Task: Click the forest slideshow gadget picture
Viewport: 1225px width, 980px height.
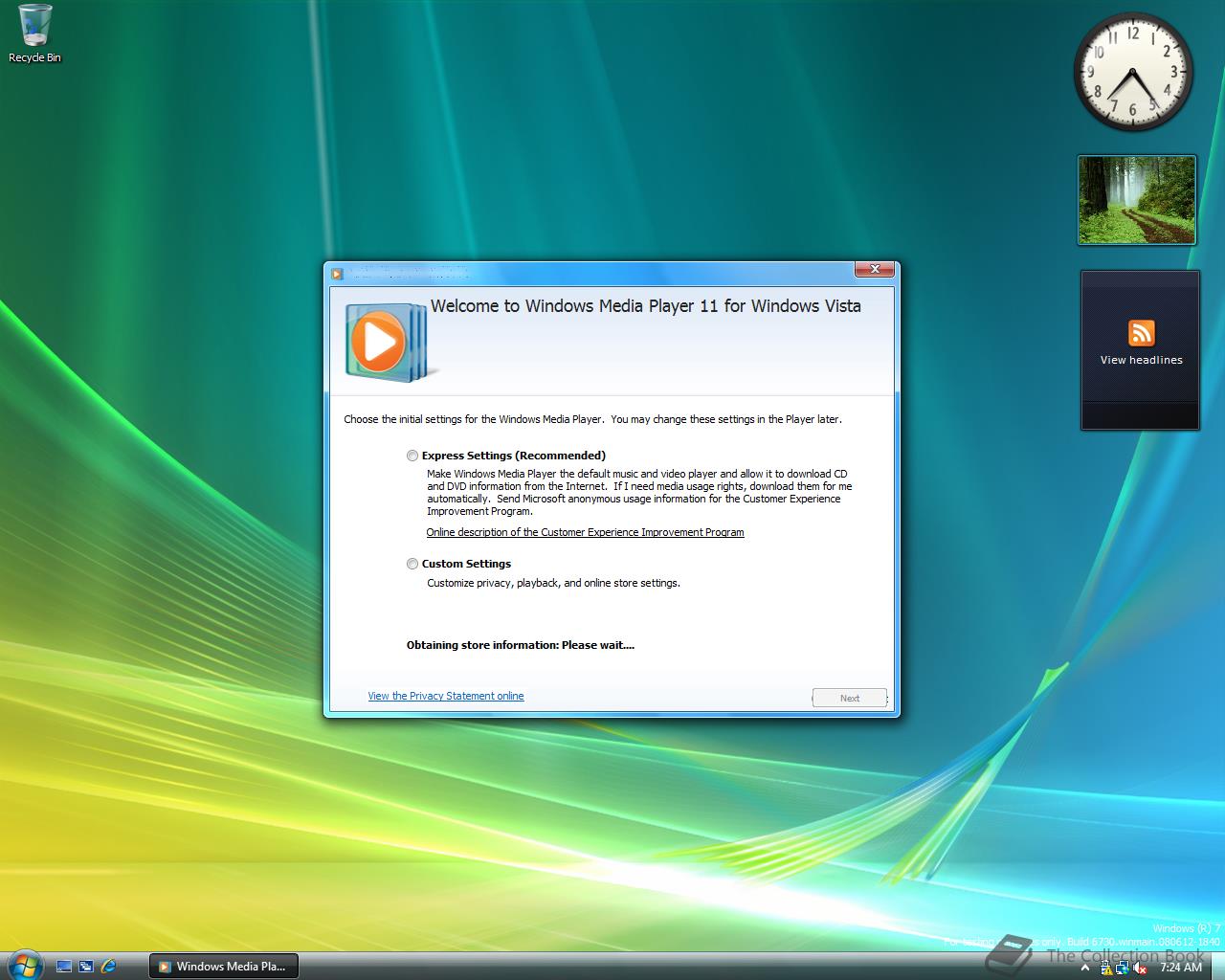Action: pos(1137,200)
